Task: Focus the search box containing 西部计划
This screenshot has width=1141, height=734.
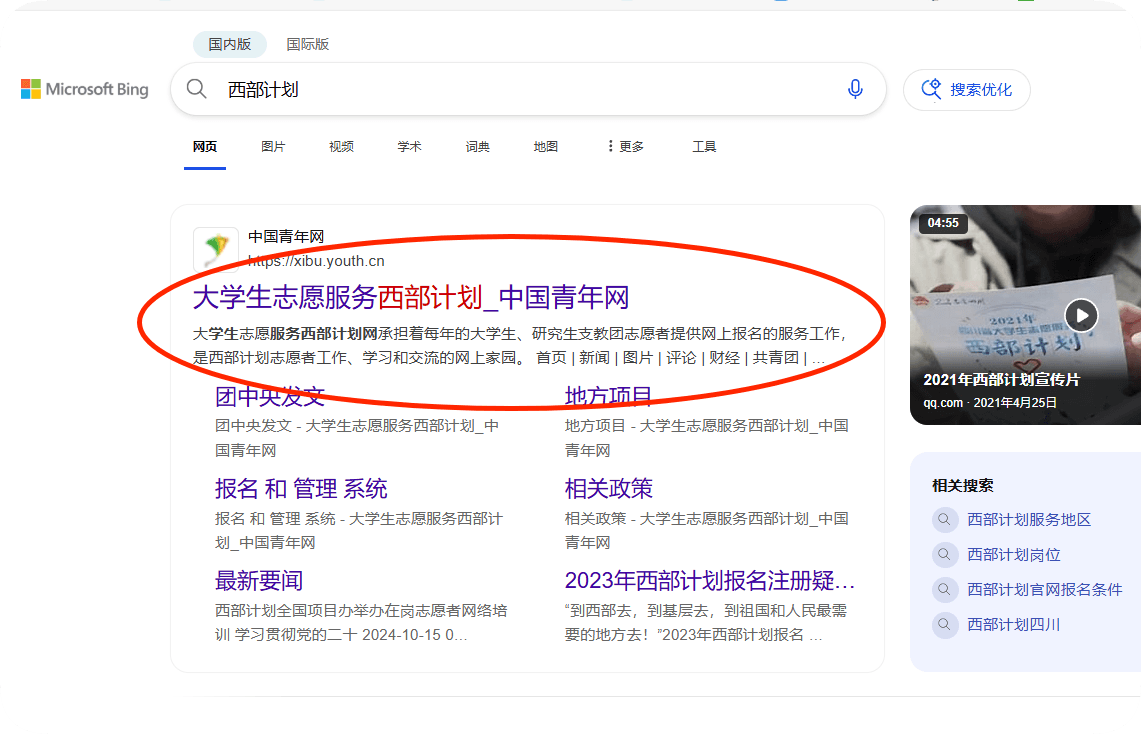Action: coord(528,89)
